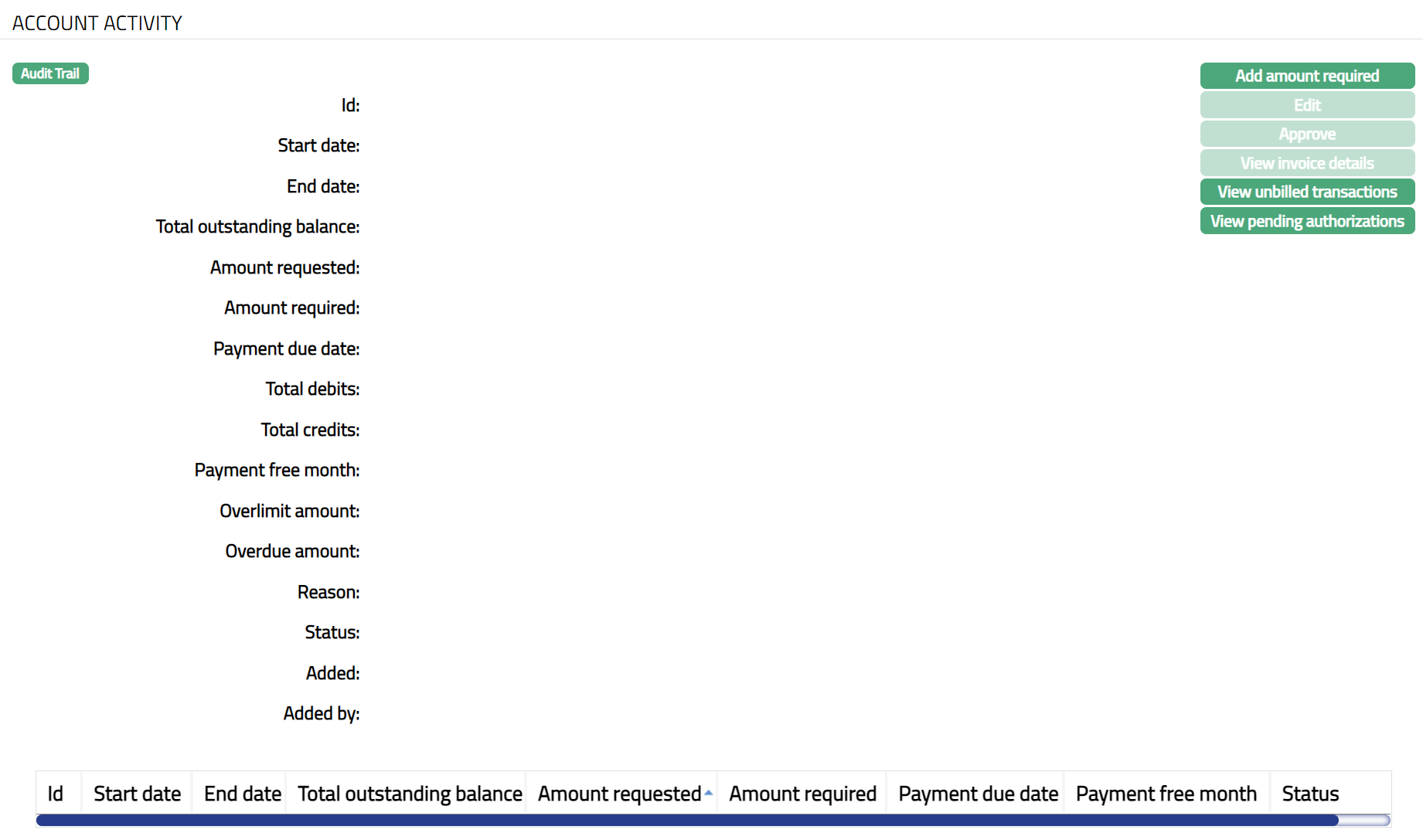The width and height of the screenshot is (1423, 840).
Task: Sort by Amount required column
Action: point(802,794)
